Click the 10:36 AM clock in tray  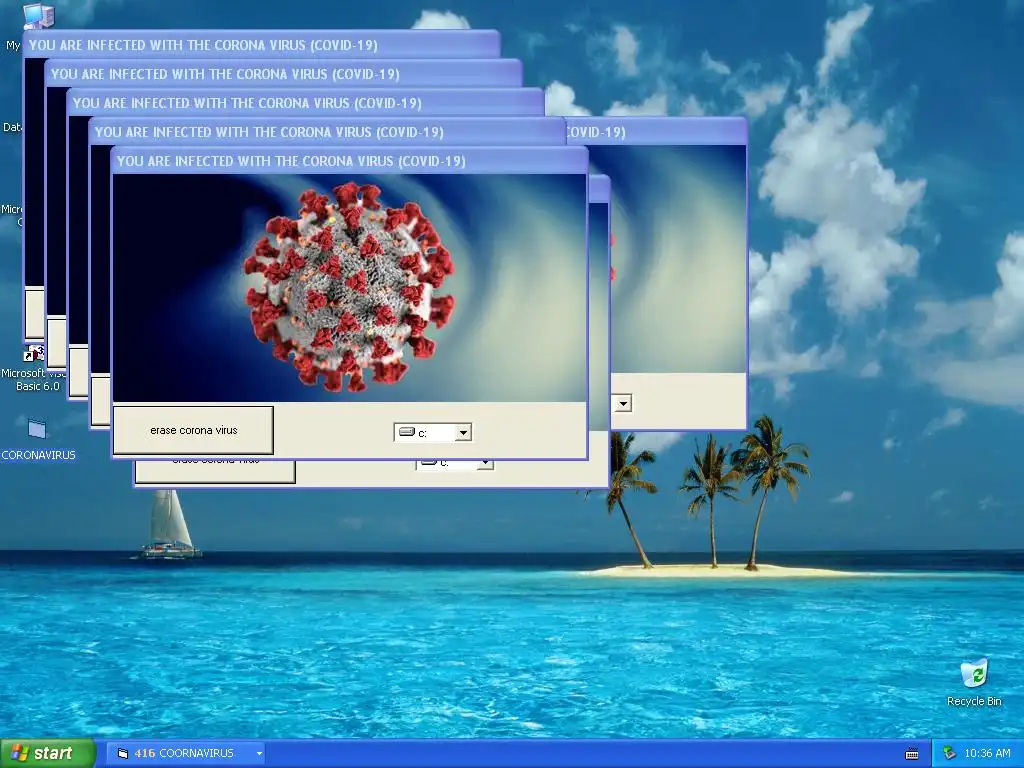click(x=987, y=753)
